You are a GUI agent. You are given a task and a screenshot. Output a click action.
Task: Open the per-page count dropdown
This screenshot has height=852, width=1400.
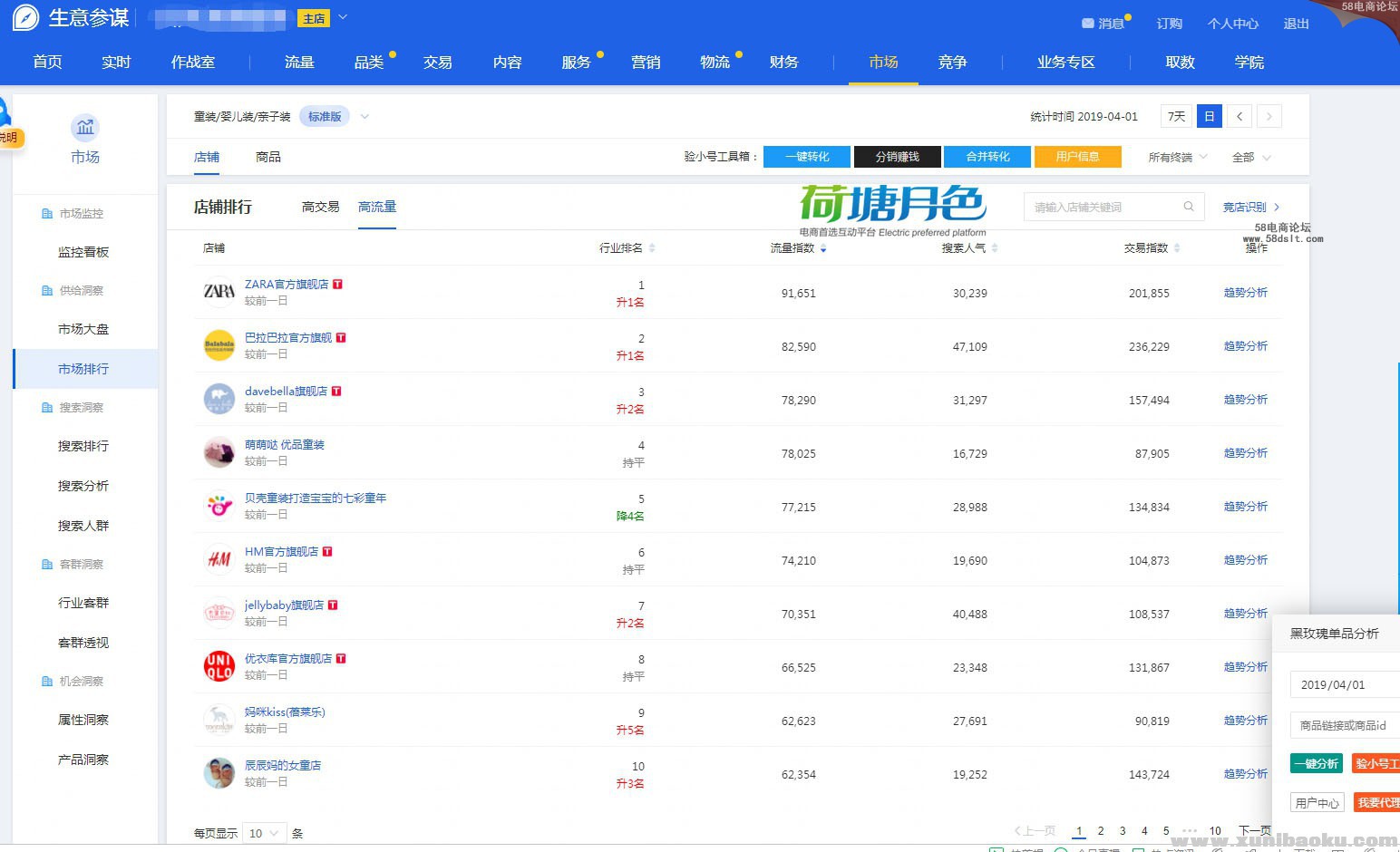pos(264,833)
